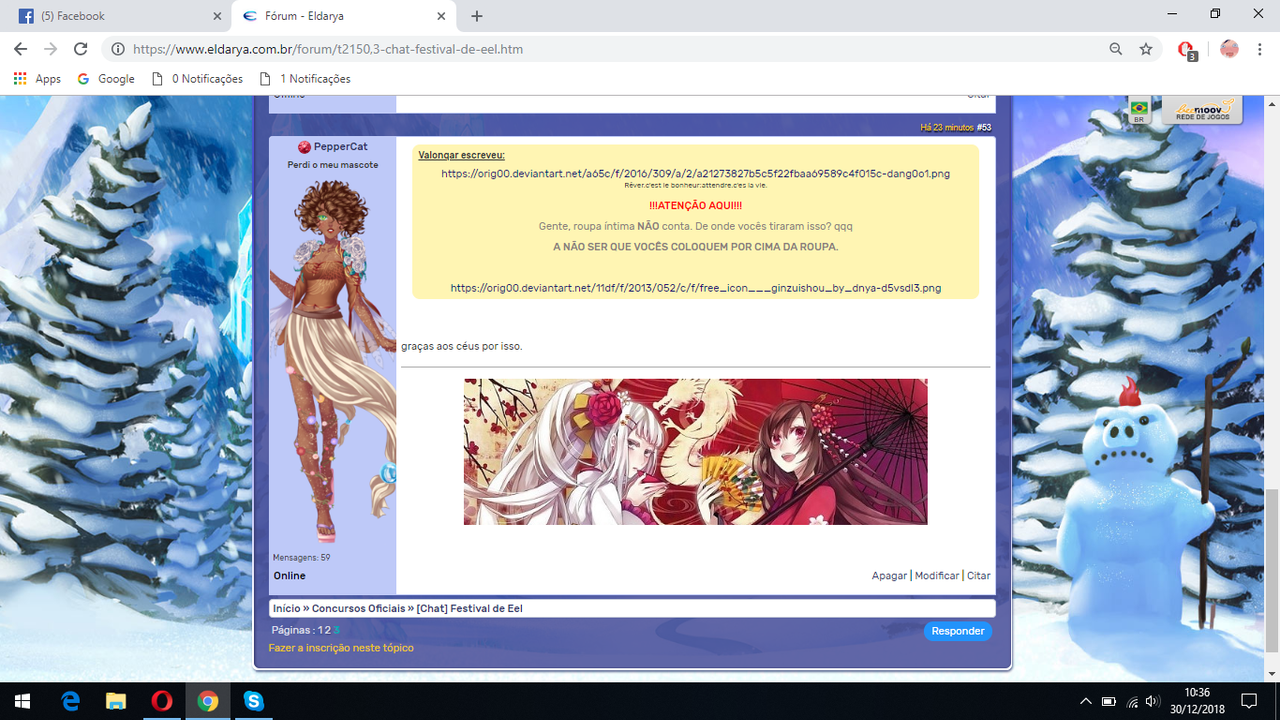Bookmark this page with the star icon
This screenshot has height=720, width=1280.
pyautogui.click(x=1146, y=49)
